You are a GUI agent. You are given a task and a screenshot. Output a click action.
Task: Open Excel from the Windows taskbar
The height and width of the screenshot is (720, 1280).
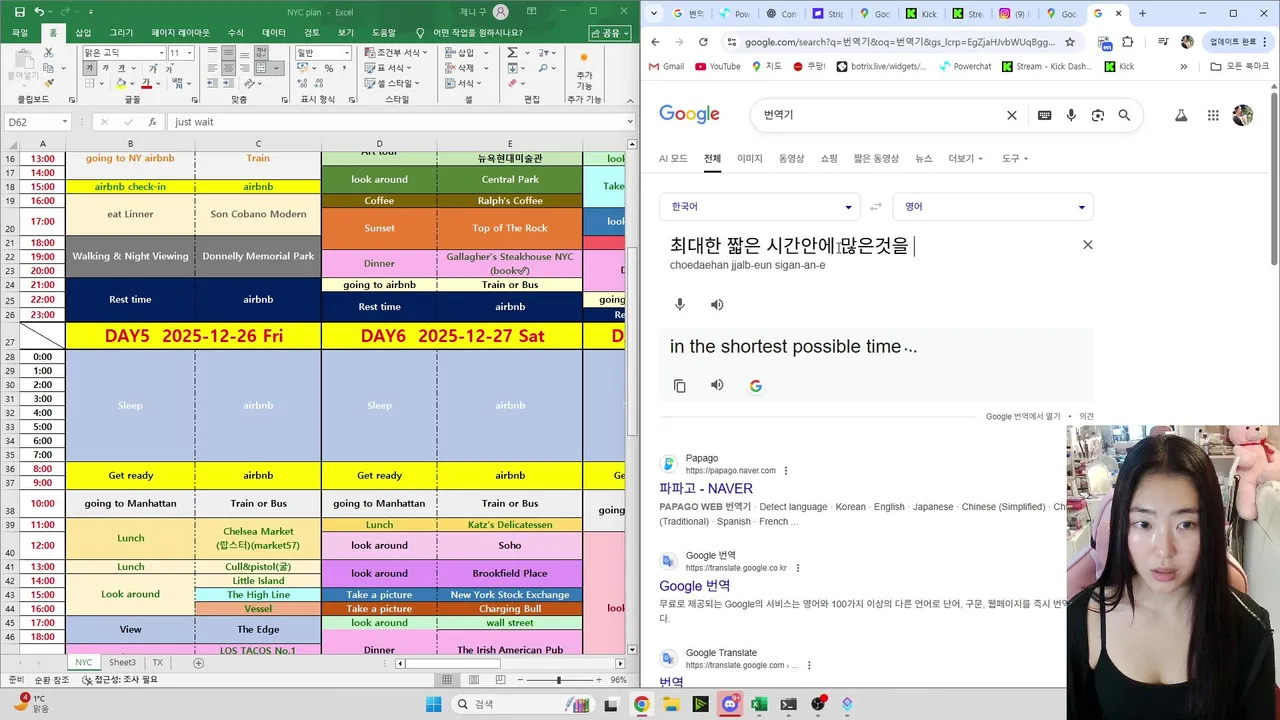click(x=759, y=704)
